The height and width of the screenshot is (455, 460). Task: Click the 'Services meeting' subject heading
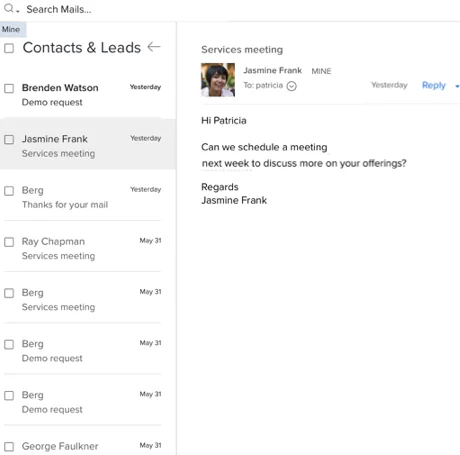[242, 50]
